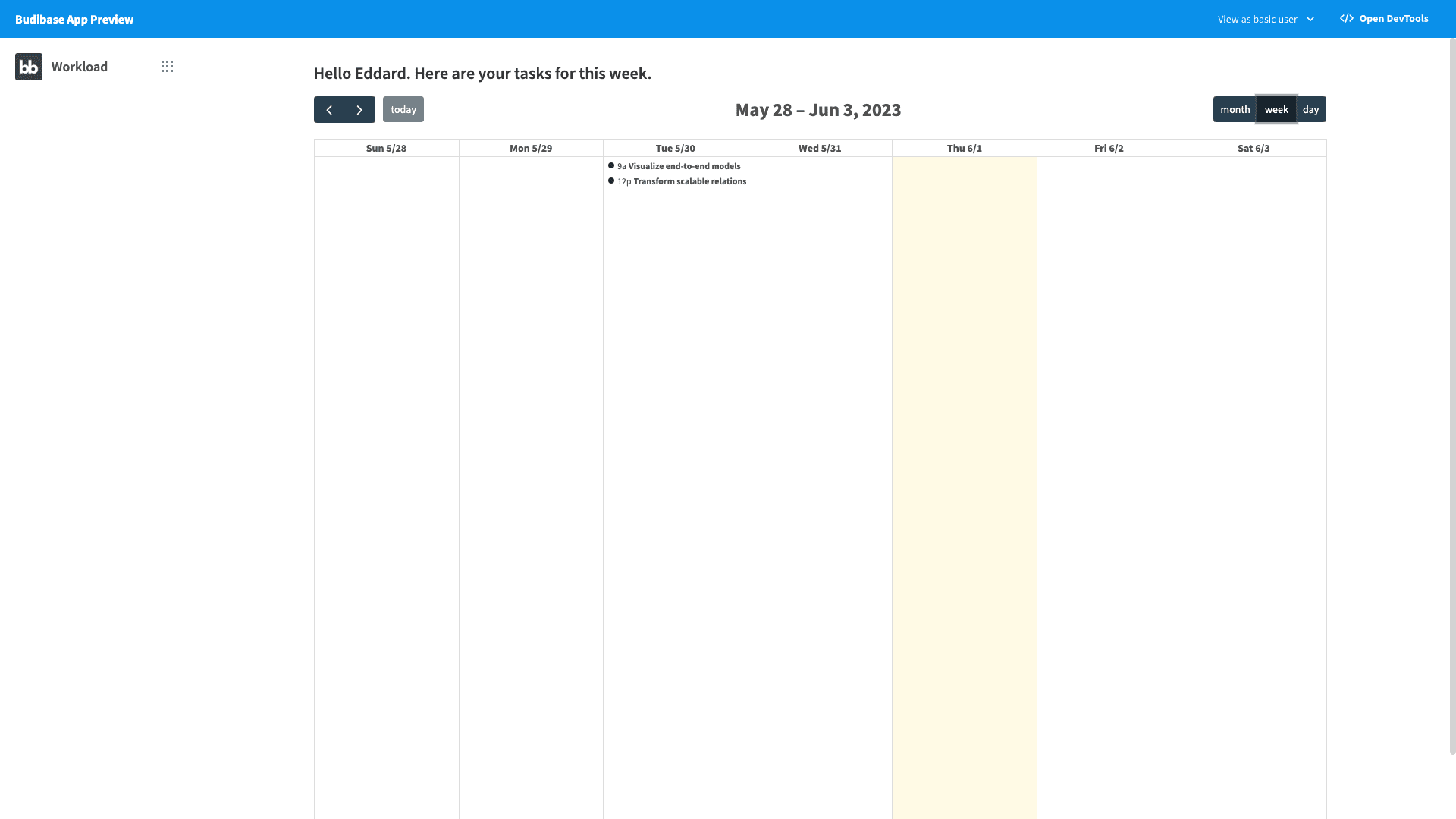The width and height of the screenshot is (1456, 819).
Task: Switch calendar to month view
Action: [x=1235, y=109]
